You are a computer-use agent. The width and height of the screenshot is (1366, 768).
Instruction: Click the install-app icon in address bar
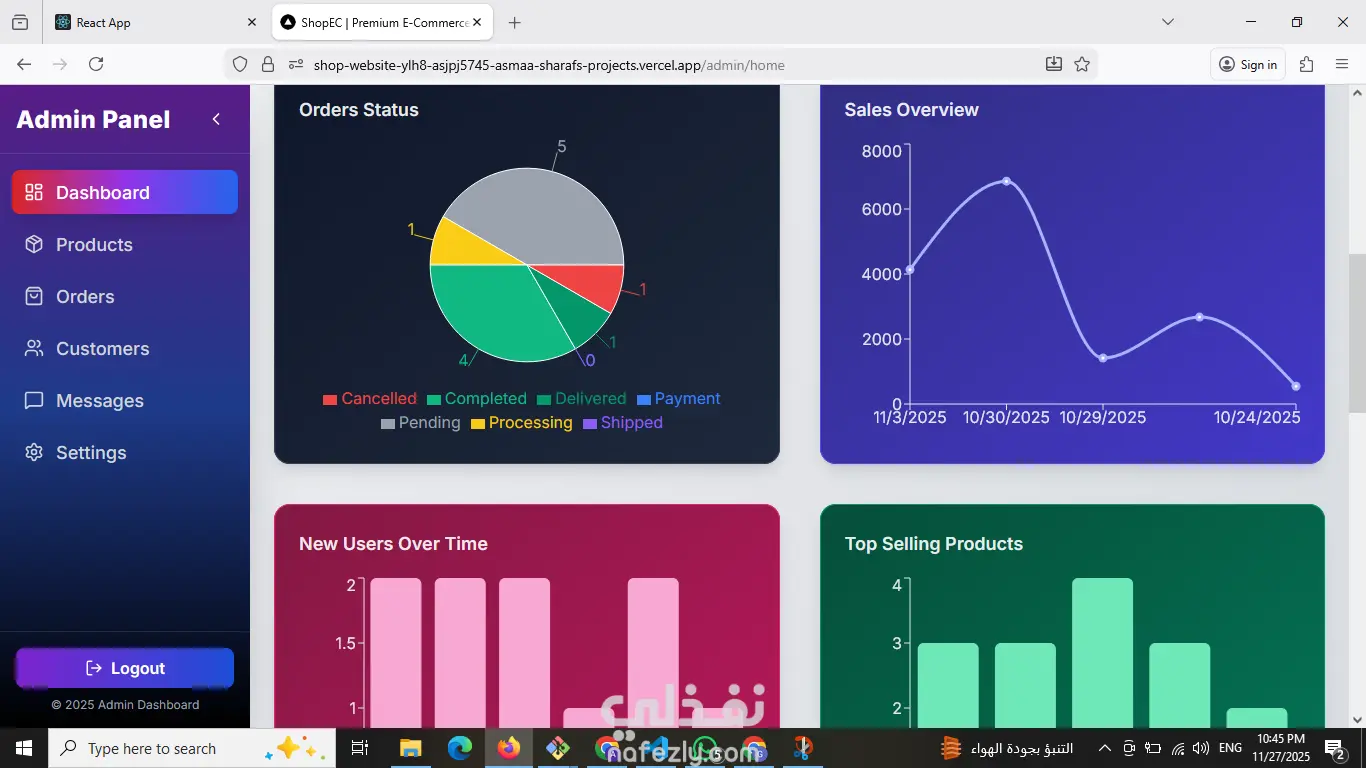click(1054, 64)
